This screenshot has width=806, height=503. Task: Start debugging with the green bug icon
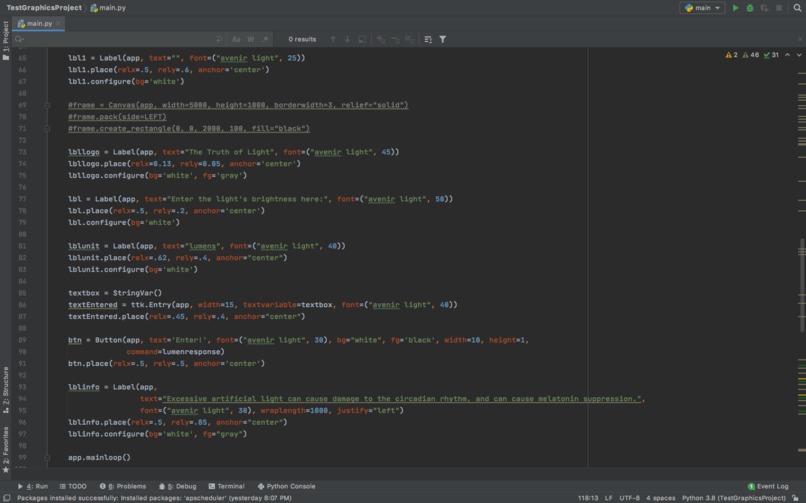(750, 8)
